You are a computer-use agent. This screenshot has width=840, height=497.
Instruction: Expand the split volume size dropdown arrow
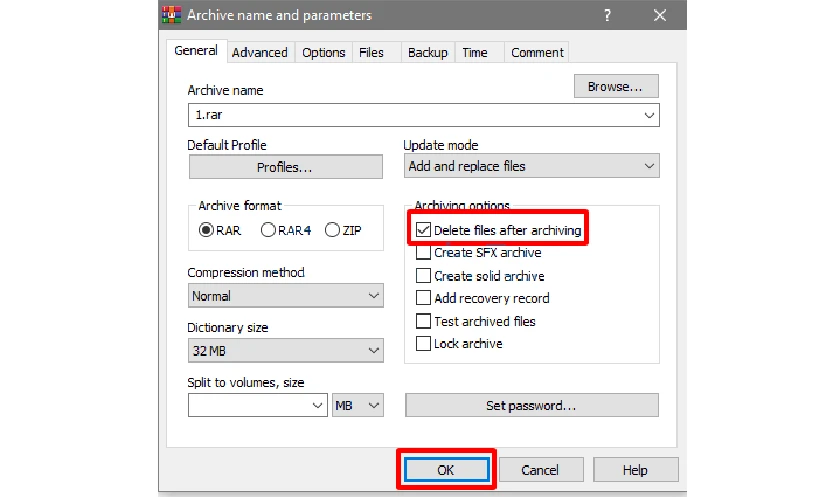(317, 405)
